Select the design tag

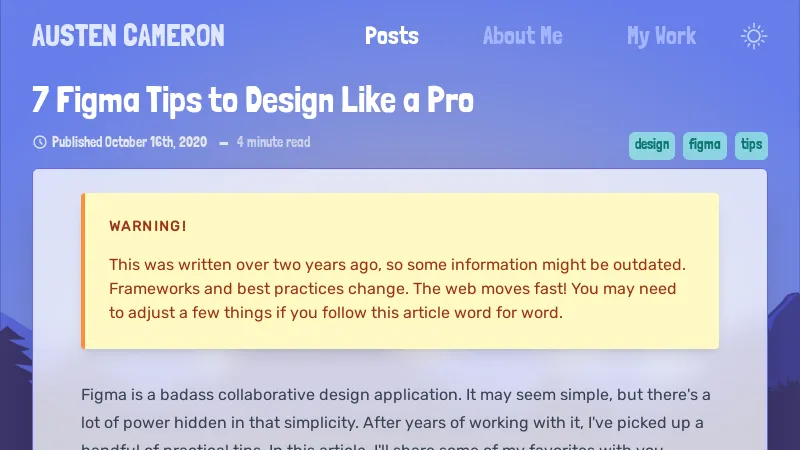pos(652,145)
